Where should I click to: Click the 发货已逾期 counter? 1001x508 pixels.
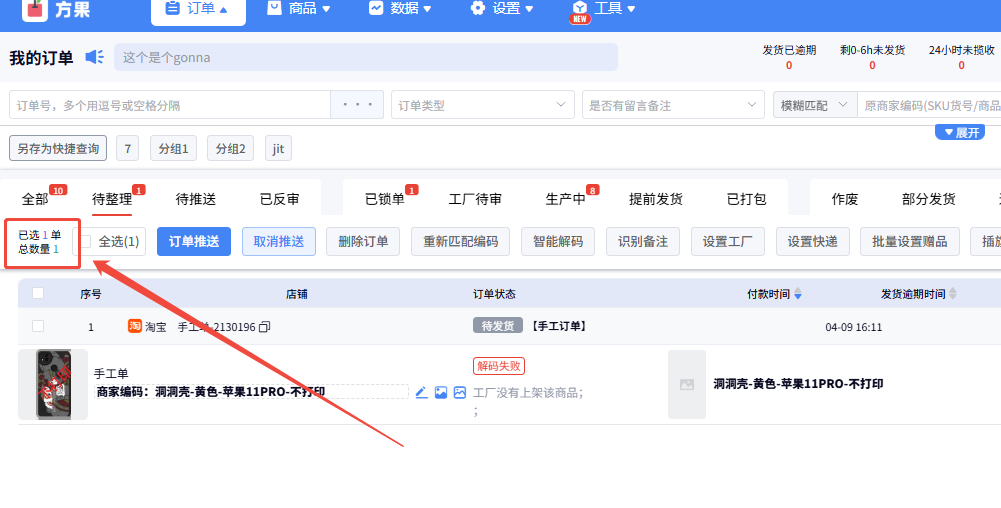click(x=789, y=57)
